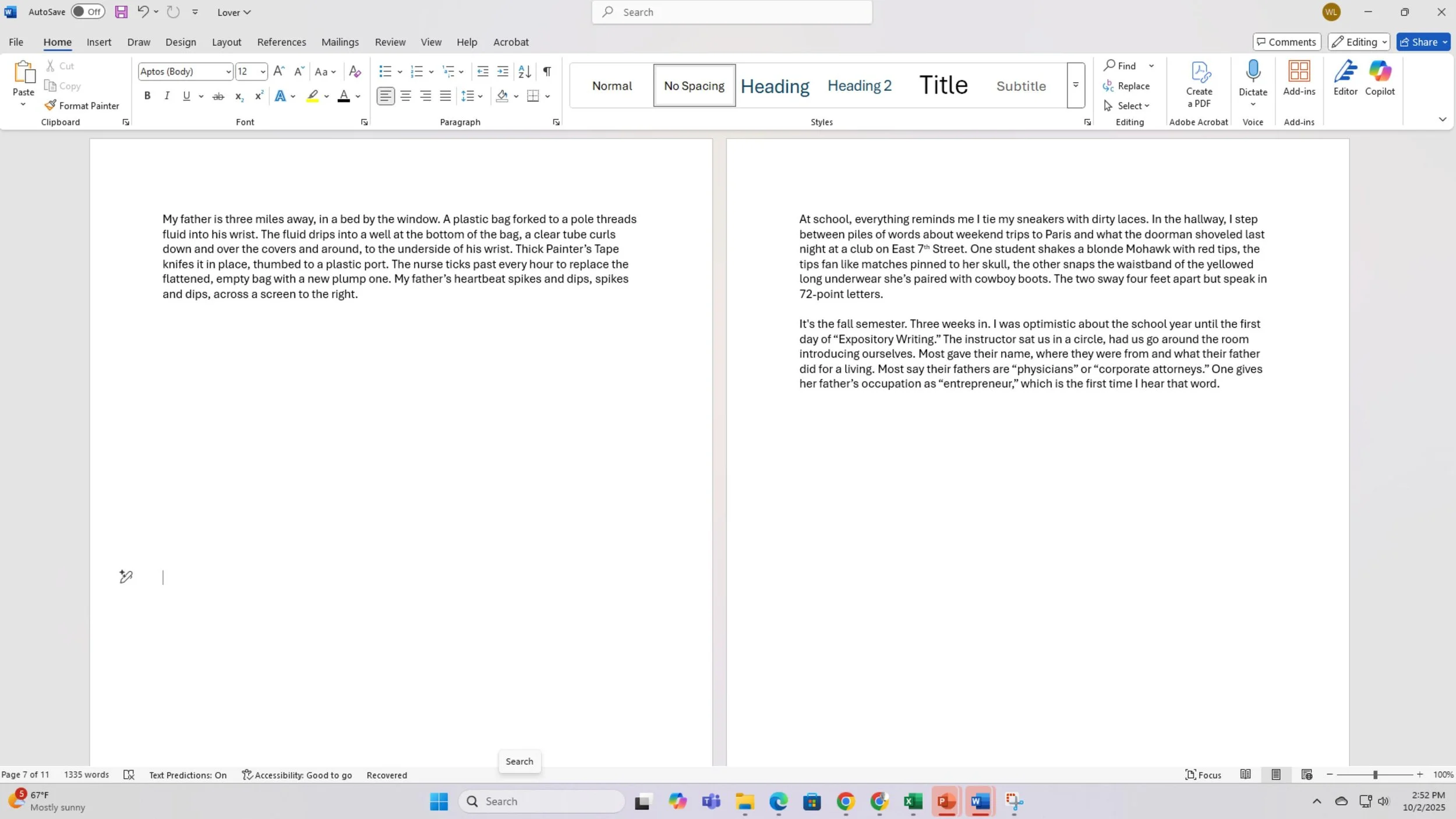
Task: Expand the numbering list library dropdown
Action: pos(432,72)
